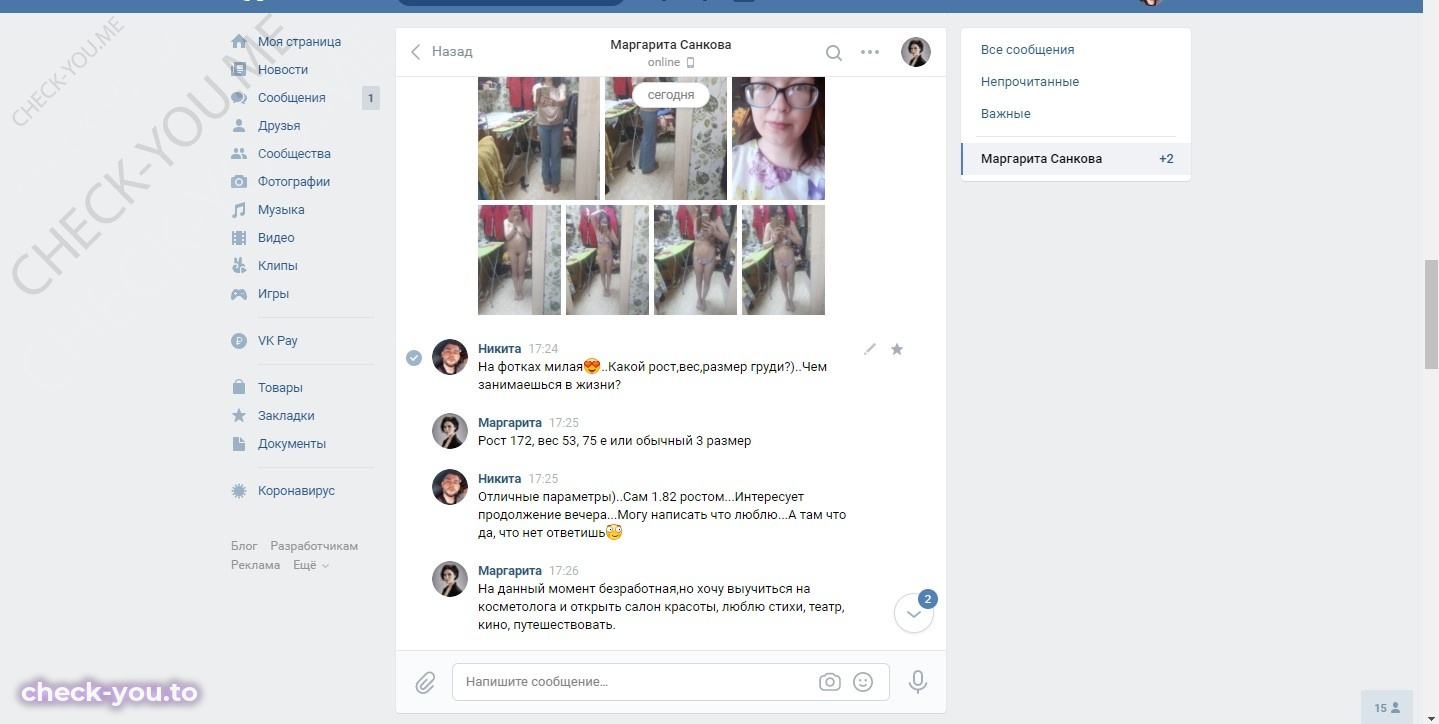Open the emoji picker smiley icon
This screenshot has height=724, width=1439.
click(x=863, y=682)
